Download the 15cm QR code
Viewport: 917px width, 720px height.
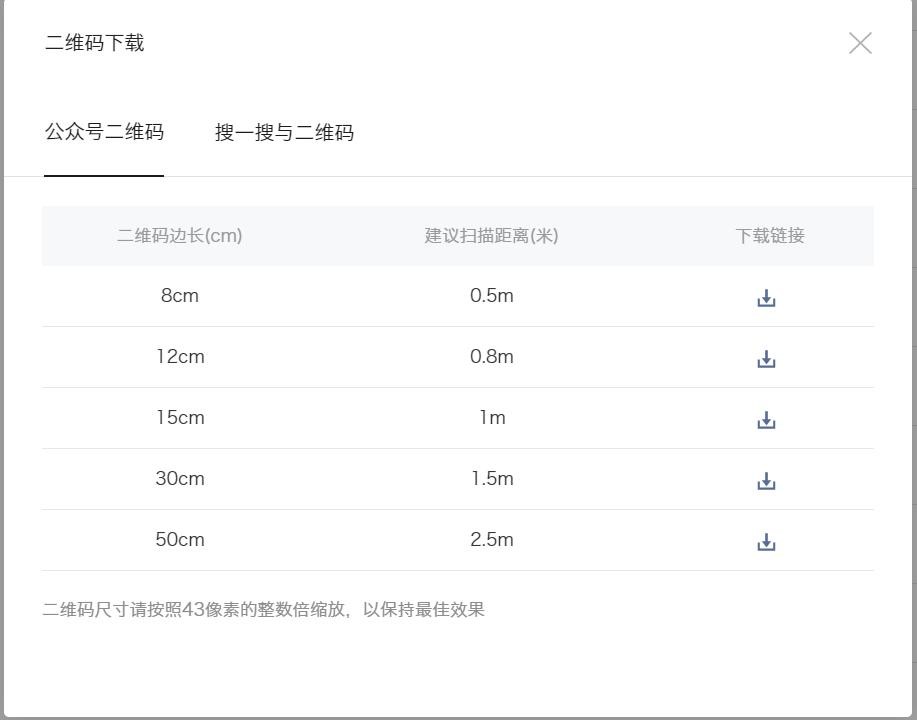[766, 420]
